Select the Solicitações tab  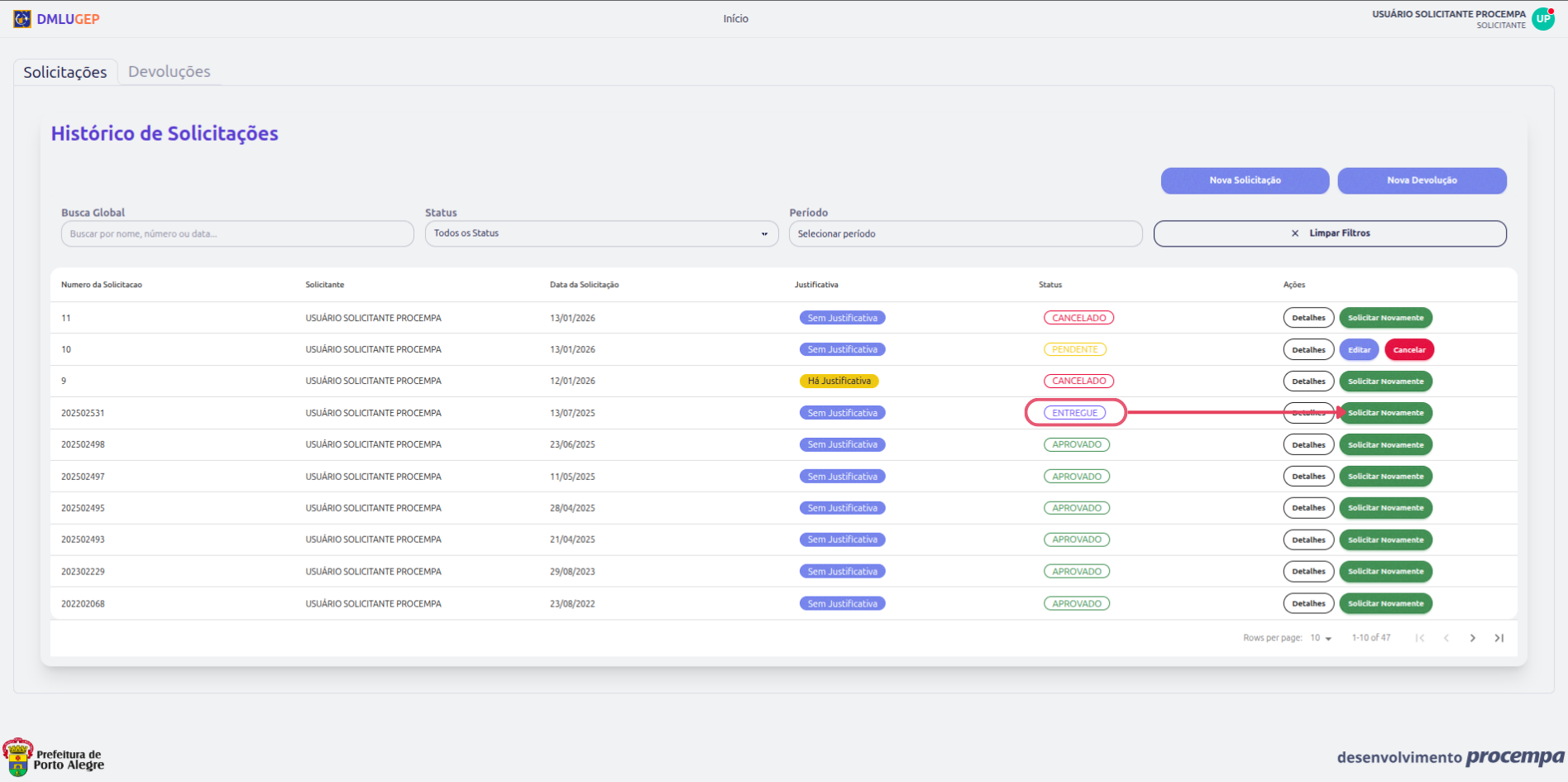(65, 72)
